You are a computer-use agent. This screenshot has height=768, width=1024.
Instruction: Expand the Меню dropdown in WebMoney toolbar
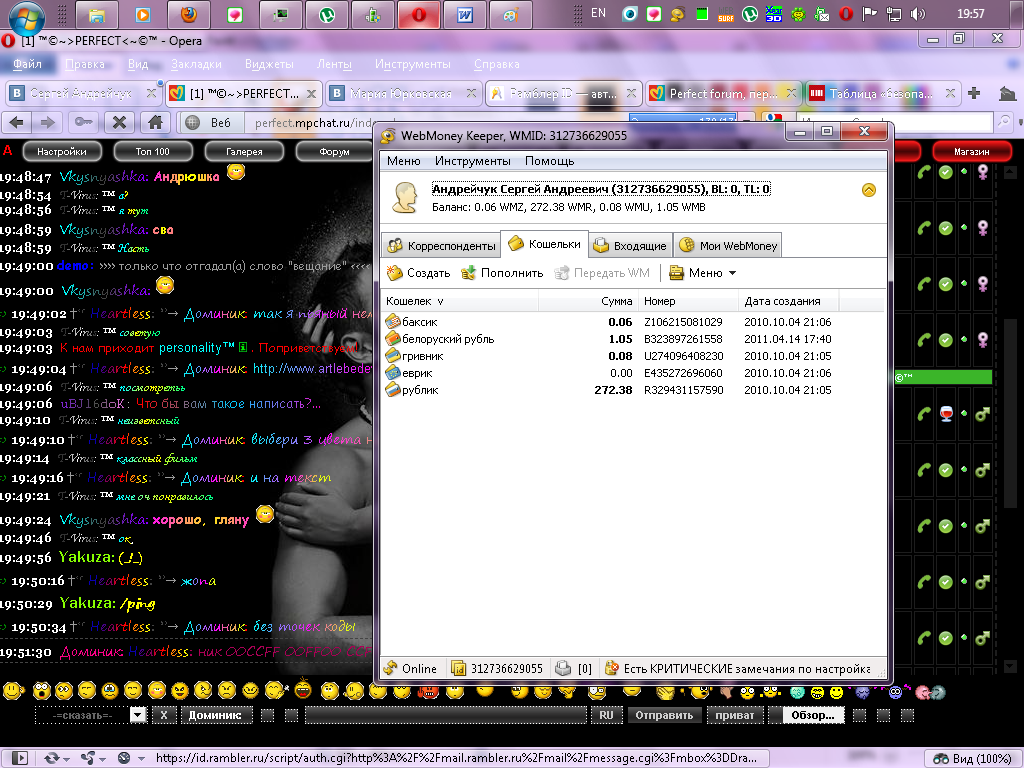click(x=732, y=273)
